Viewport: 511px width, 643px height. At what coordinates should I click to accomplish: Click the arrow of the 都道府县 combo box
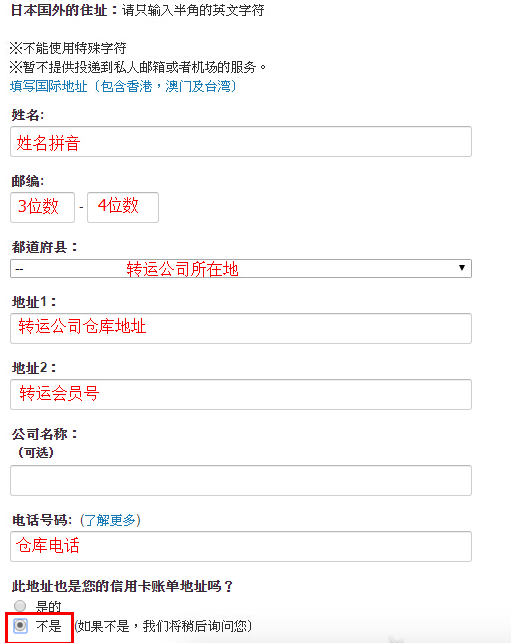tap(462, 268)
